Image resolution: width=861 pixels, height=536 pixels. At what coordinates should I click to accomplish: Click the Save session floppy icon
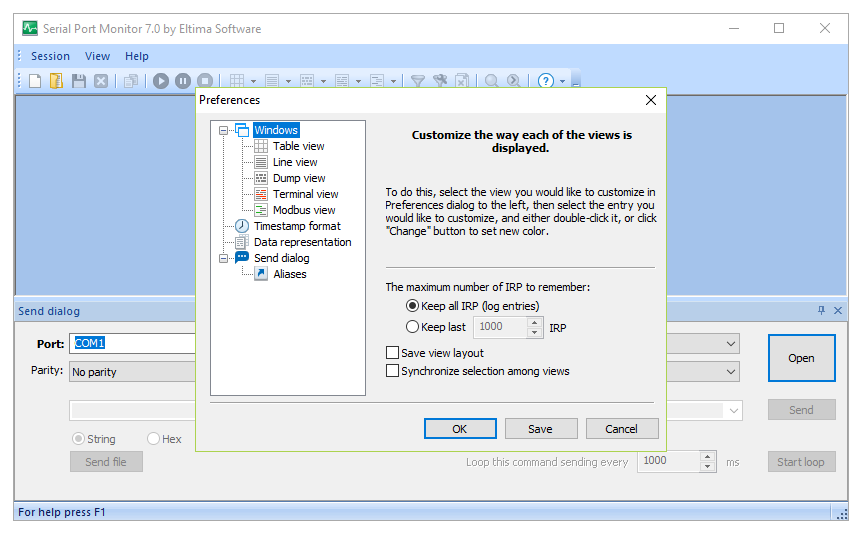(x=79, y=81)
